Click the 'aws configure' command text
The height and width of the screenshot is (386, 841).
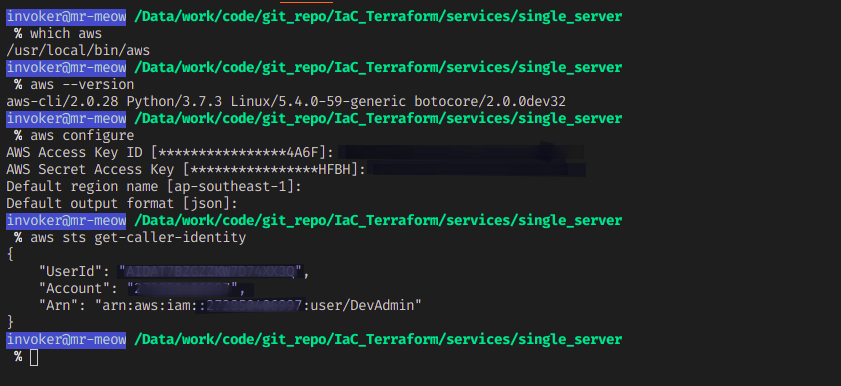click(82, 136)
